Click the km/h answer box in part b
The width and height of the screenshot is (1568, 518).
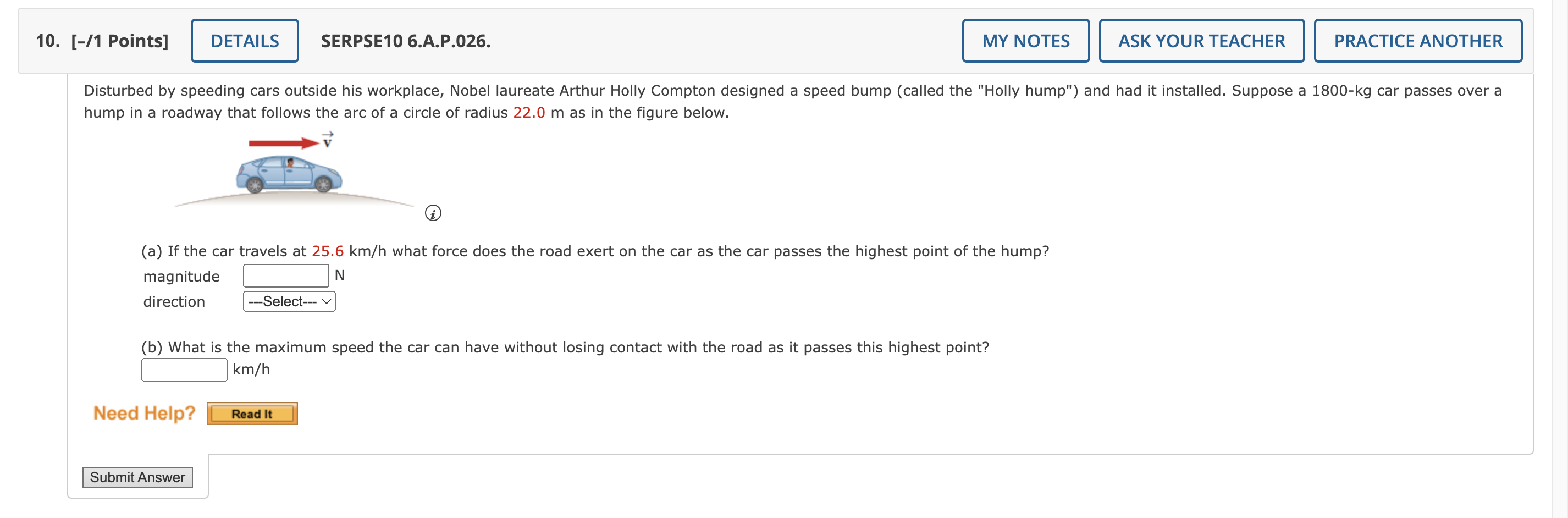tap(183, 369)
